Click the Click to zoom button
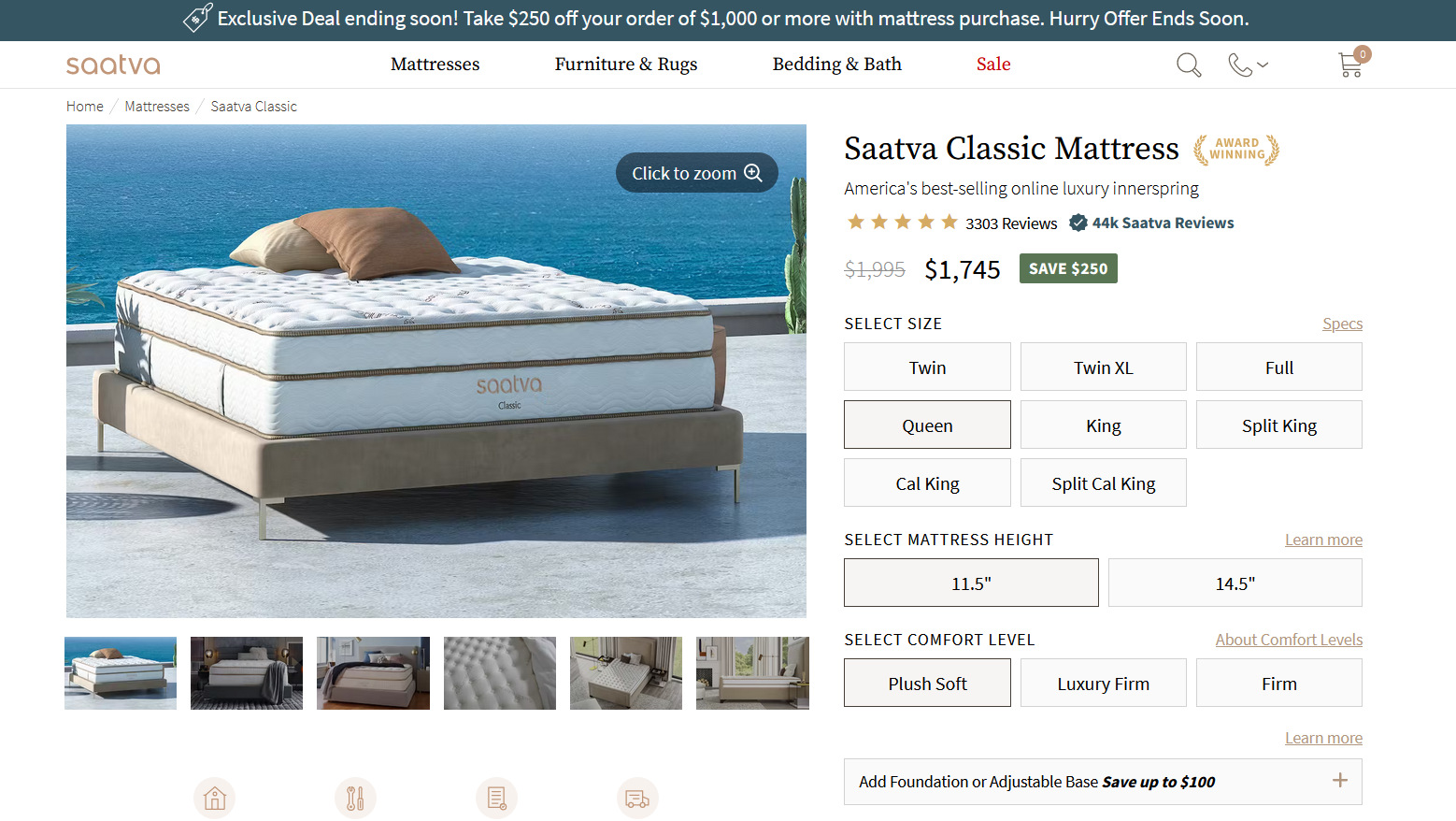Viewport: 1456px width, 821px height. click(697, 173)
